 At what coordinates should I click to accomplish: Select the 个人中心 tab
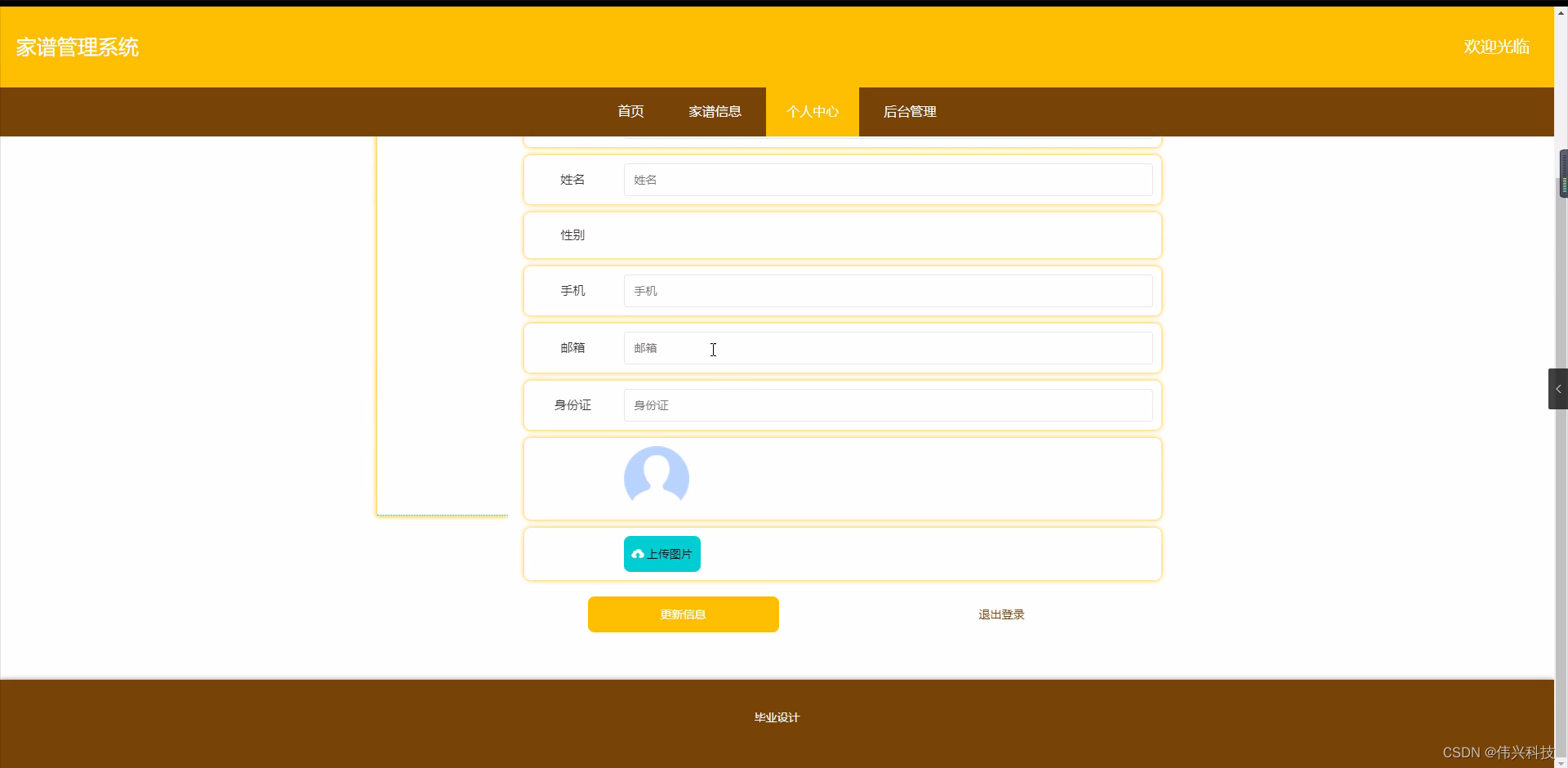813,111
